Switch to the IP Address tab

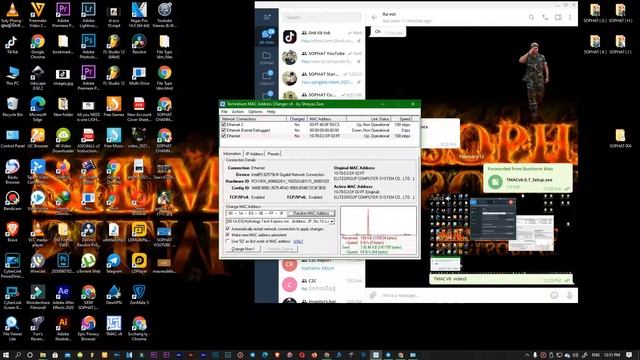click(254, 153)
